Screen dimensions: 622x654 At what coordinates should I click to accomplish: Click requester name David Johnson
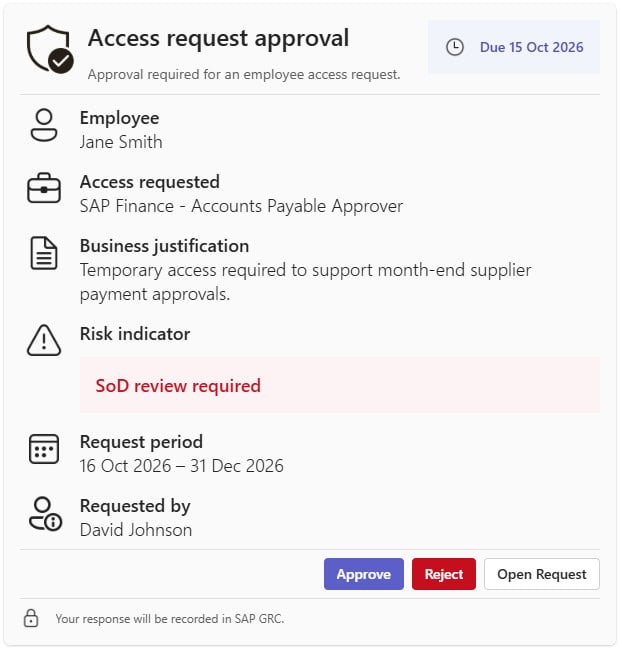[x=136, y=530]
